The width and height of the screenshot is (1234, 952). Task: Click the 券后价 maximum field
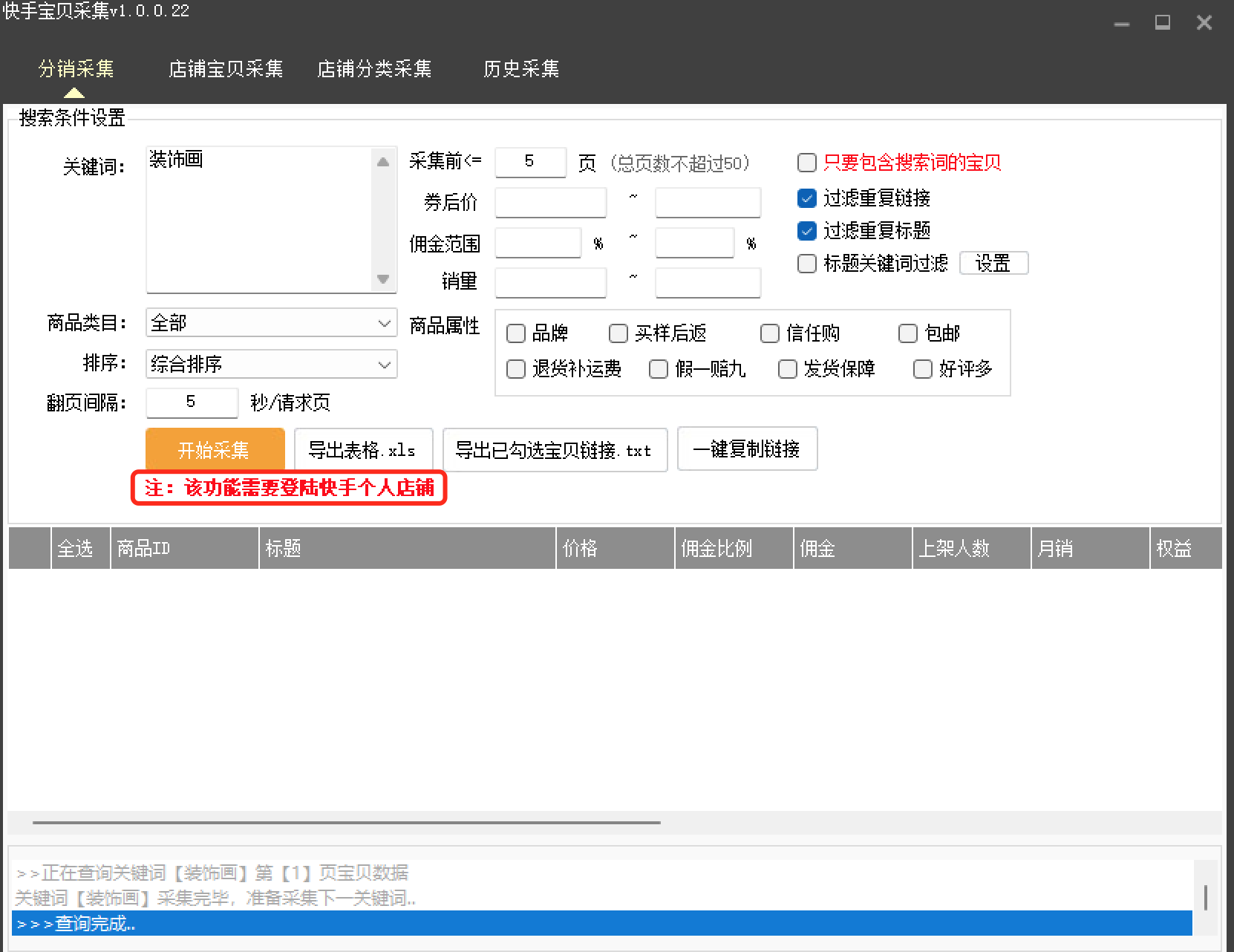tap(708, 202)
